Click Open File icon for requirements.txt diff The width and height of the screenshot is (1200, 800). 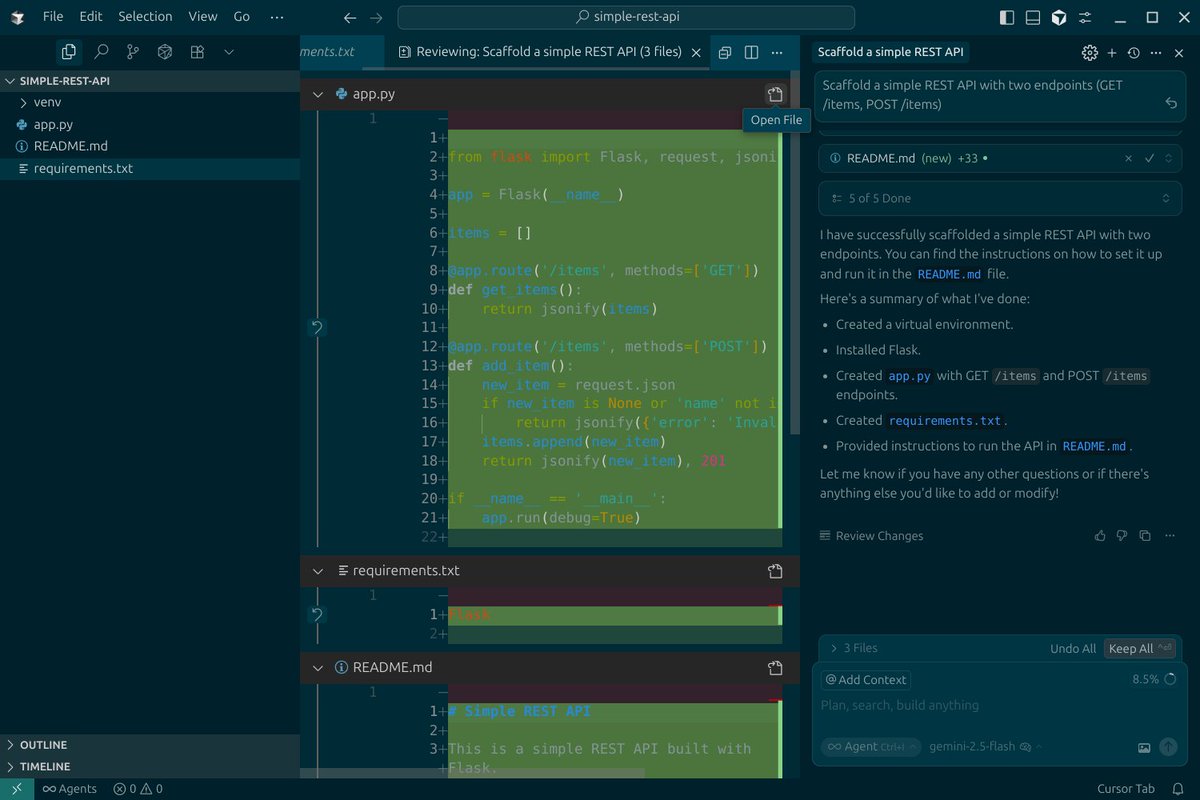pos(775,571)
